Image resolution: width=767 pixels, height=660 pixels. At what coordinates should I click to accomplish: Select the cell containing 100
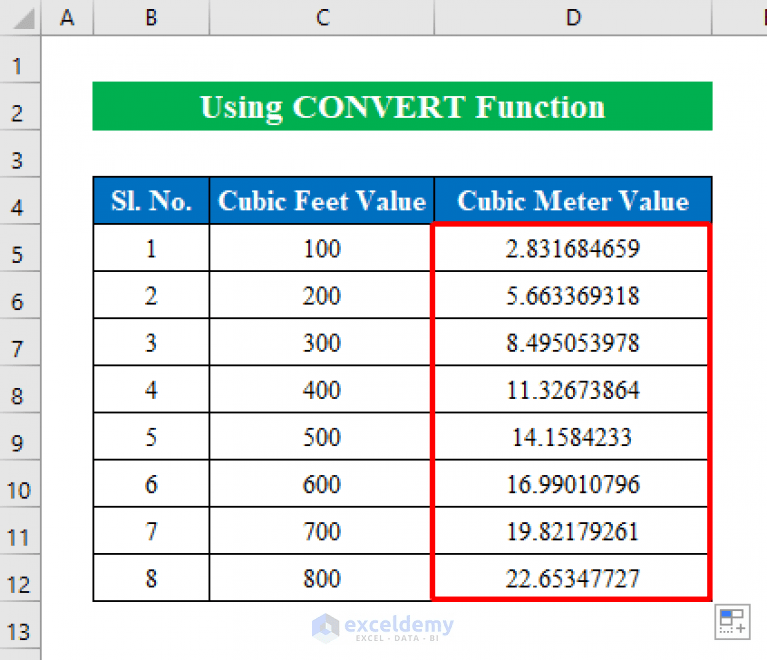point(322,248)
